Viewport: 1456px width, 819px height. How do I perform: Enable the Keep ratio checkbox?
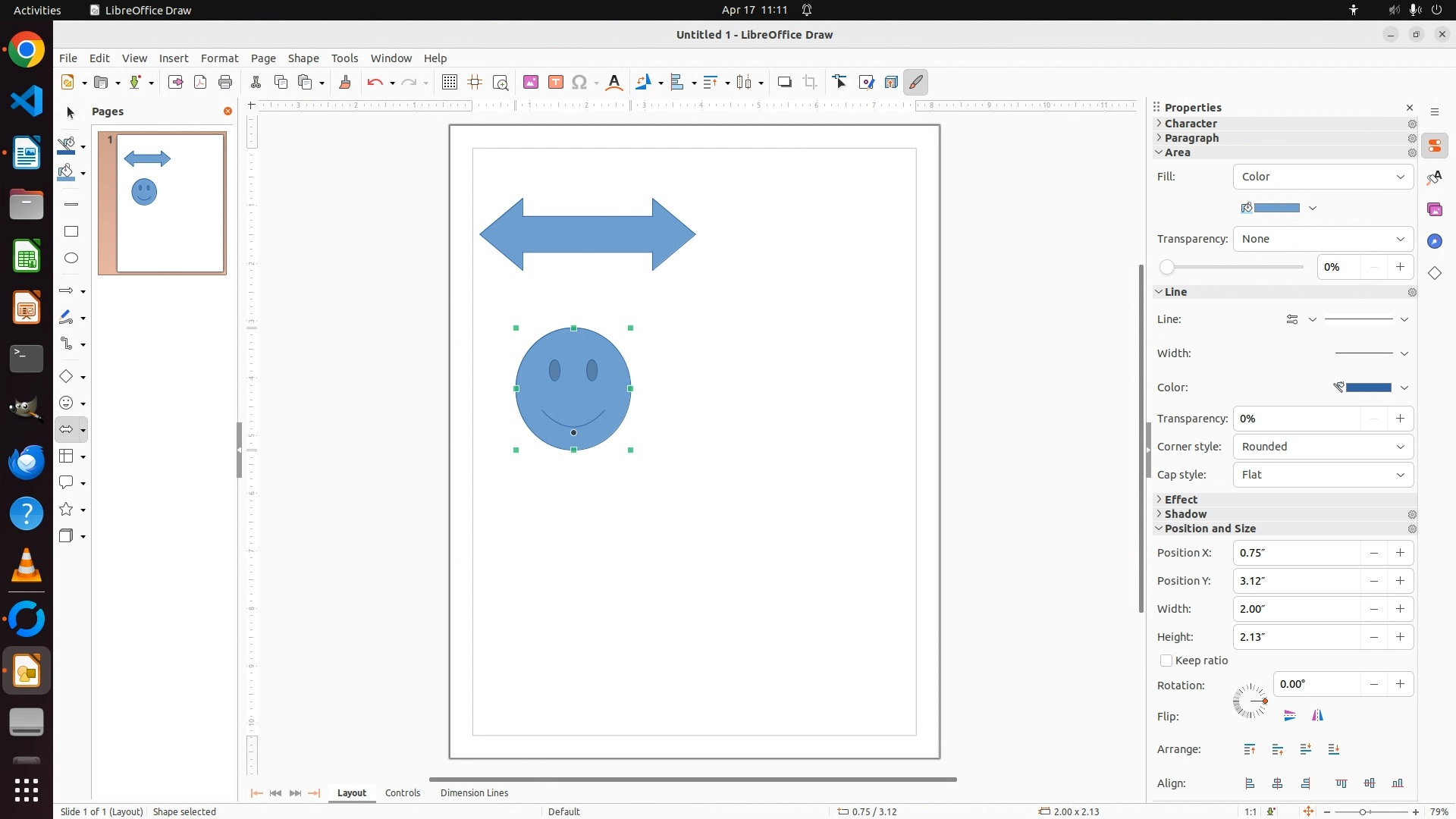(x=1166, y=661)
